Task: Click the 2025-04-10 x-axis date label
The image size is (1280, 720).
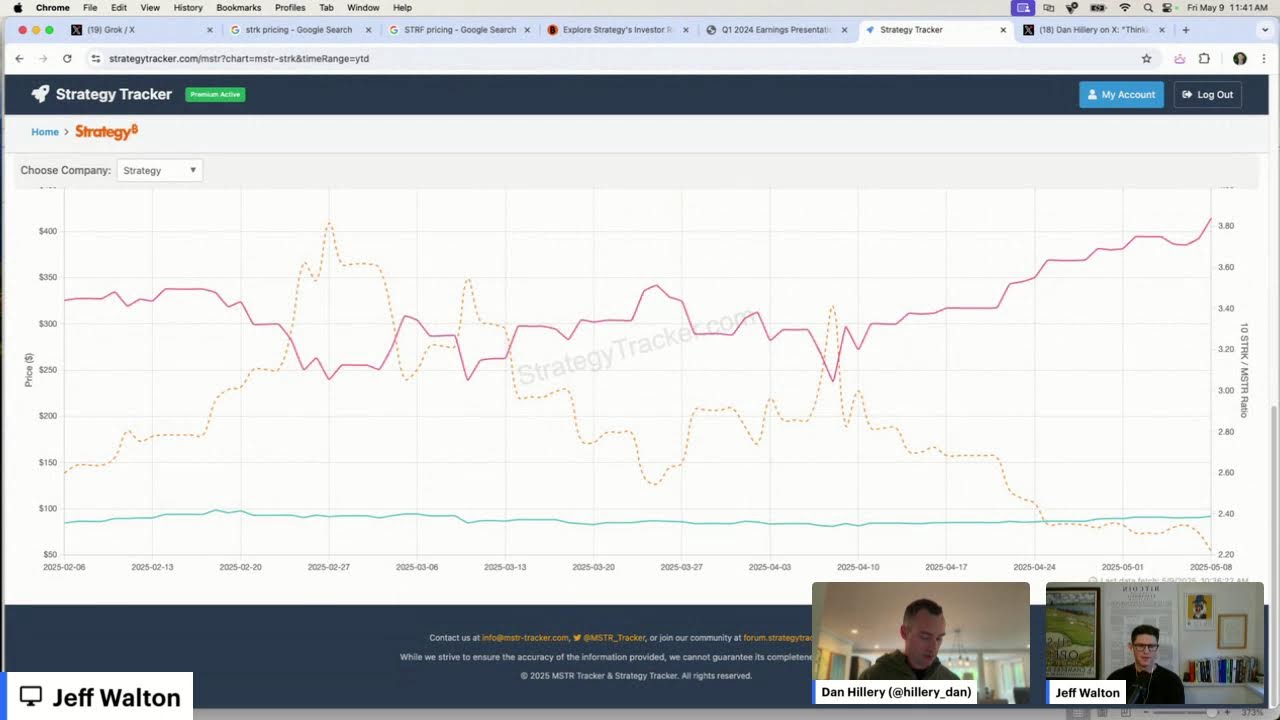Action: (x=858, y=567)
